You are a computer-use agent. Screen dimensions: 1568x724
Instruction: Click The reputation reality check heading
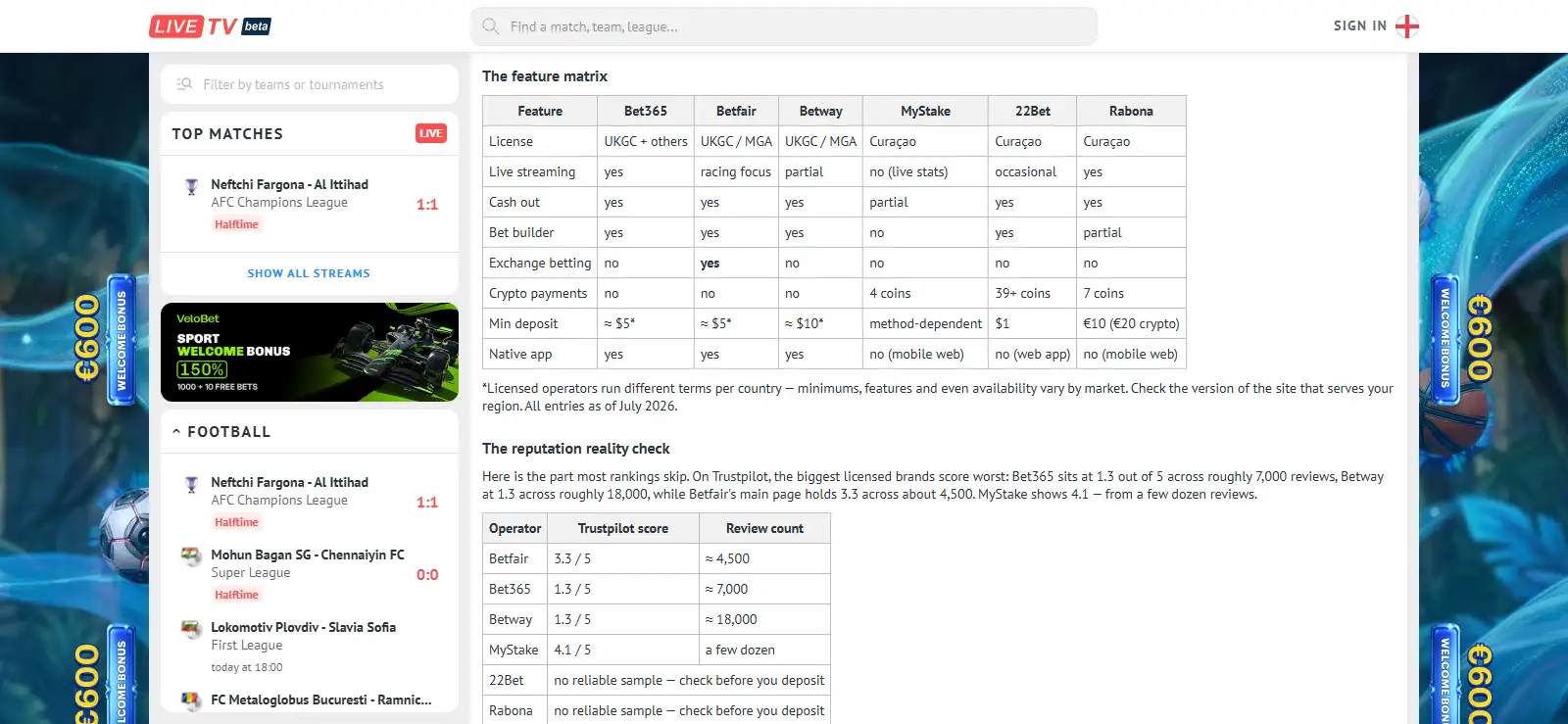576,449
